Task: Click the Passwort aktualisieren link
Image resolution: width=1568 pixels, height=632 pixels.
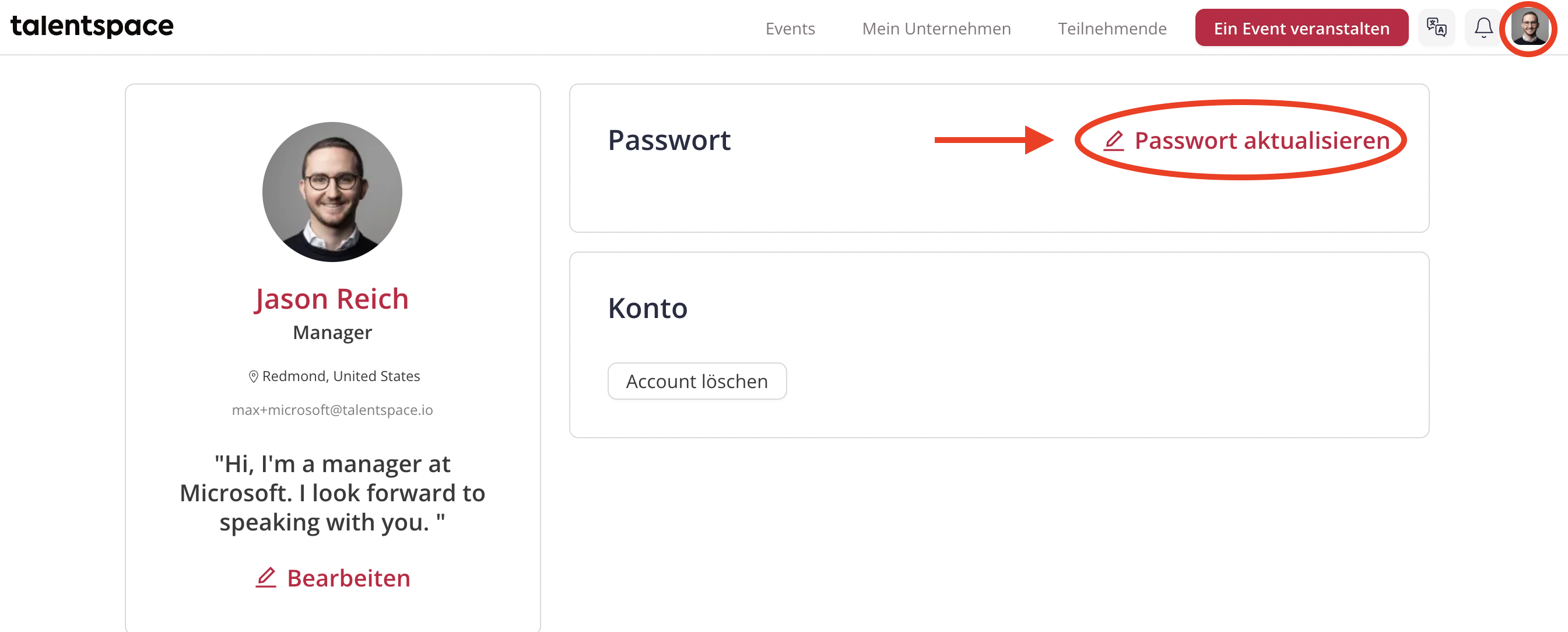Action: click(x=1247, y=141)
